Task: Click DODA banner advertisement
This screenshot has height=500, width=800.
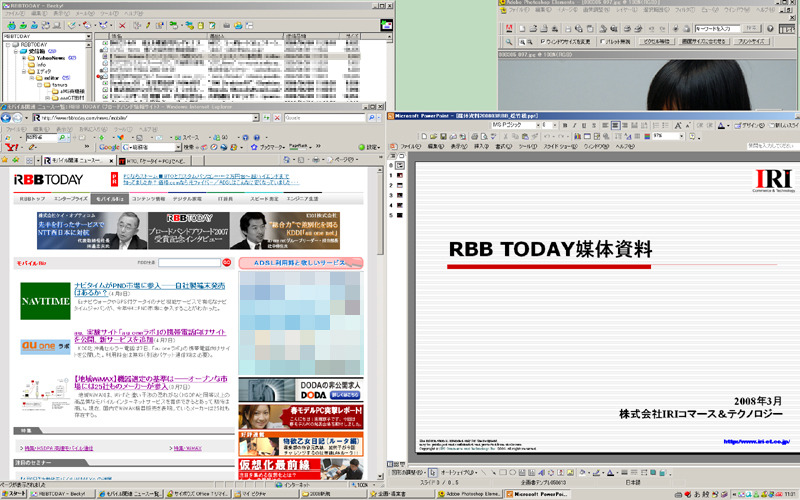Action: click(x=301, y=390)
